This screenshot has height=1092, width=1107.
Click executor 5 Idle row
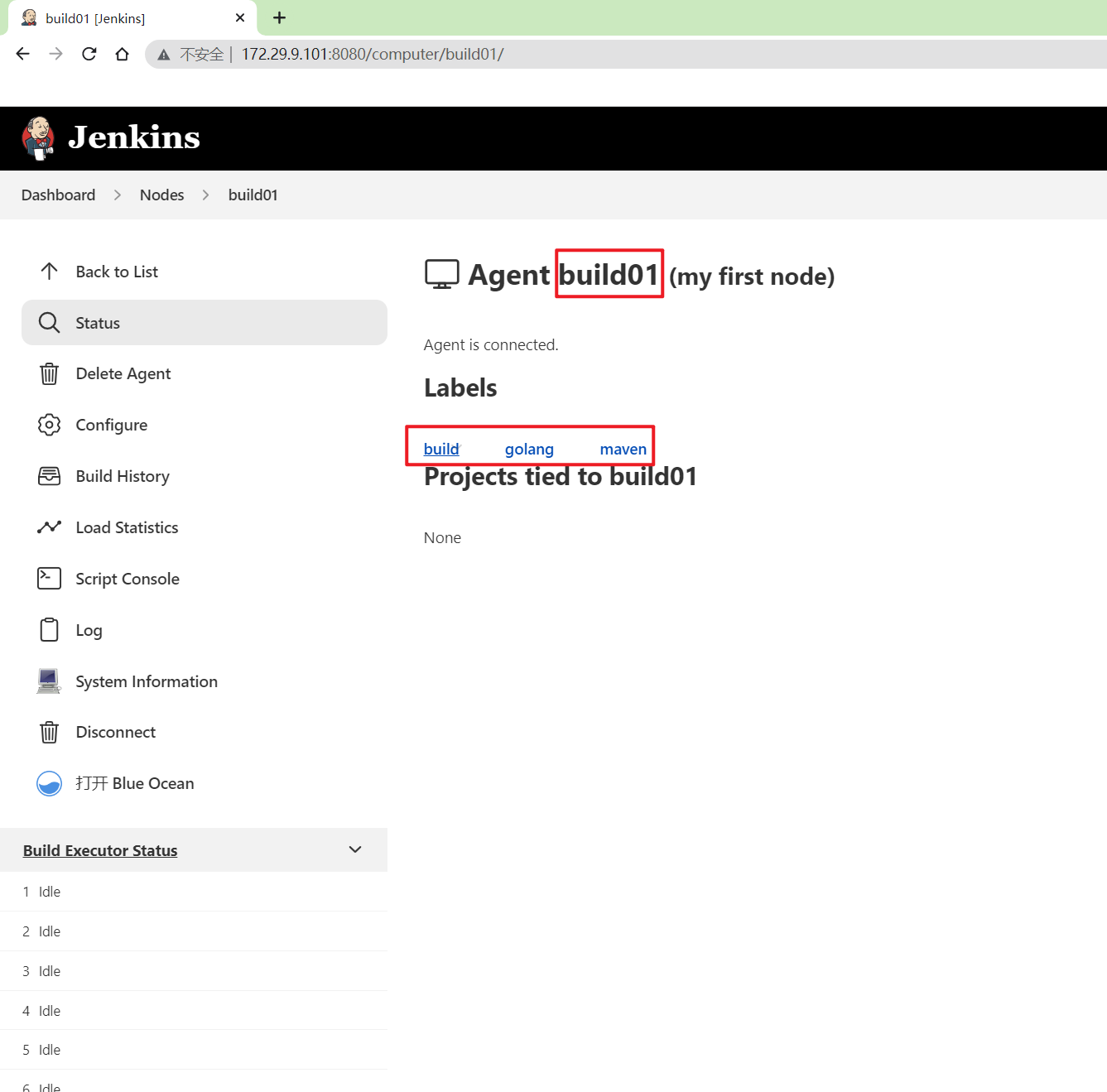[194, 1050]
